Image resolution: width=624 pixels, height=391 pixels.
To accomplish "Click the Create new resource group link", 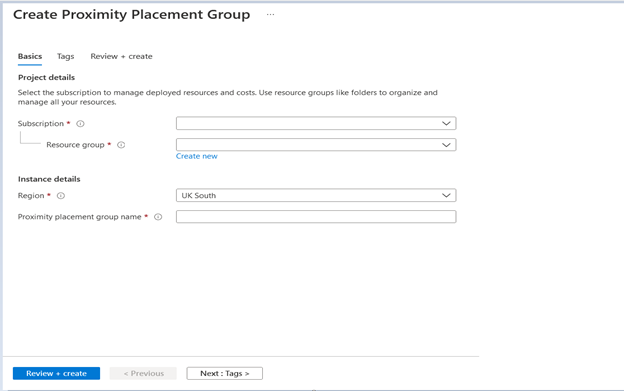I will 197,156.
